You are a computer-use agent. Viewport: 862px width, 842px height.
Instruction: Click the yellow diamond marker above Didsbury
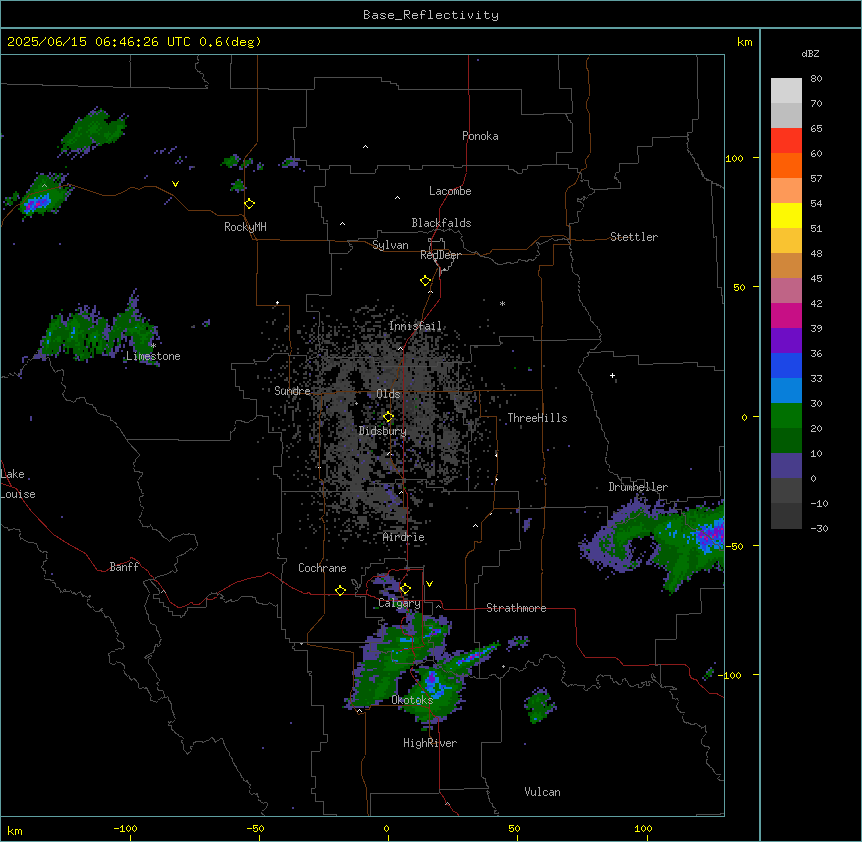coord(388,417)
